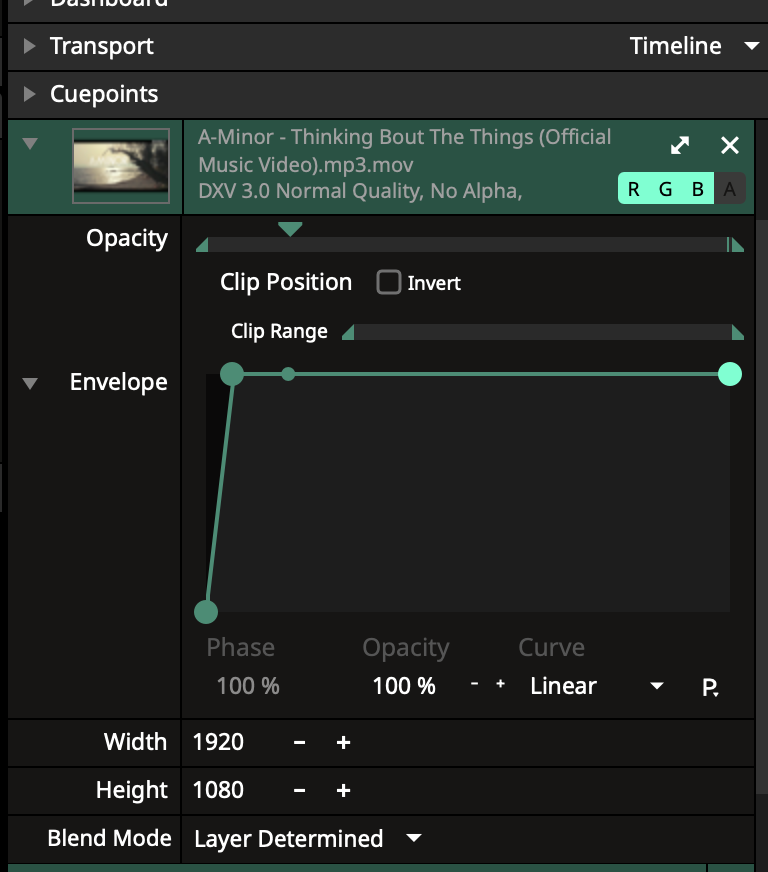Click the Width value field 1920
This screenshot has width=768, height=872.
219,742
